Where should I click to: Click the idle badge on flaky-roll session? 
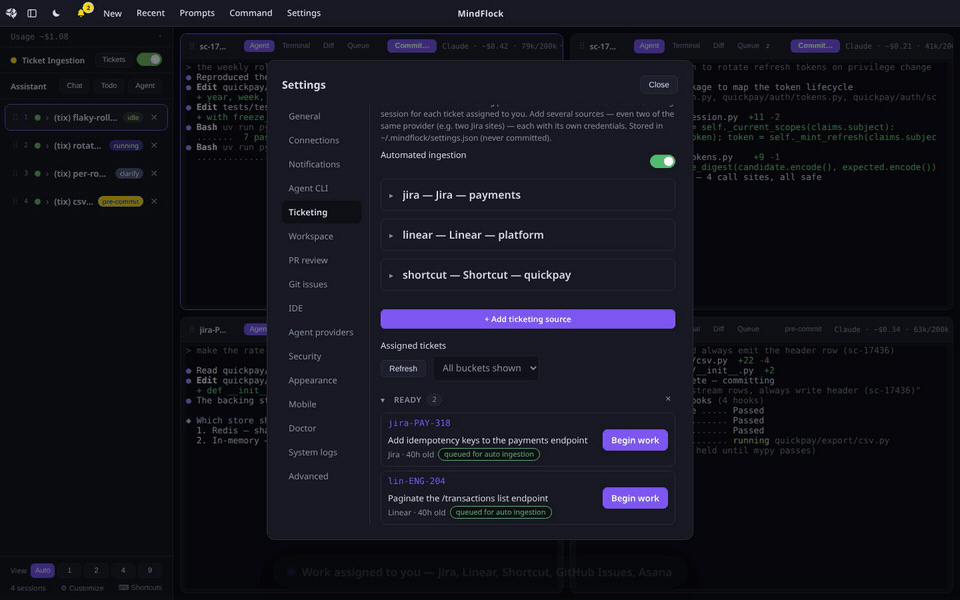[133, 118]
